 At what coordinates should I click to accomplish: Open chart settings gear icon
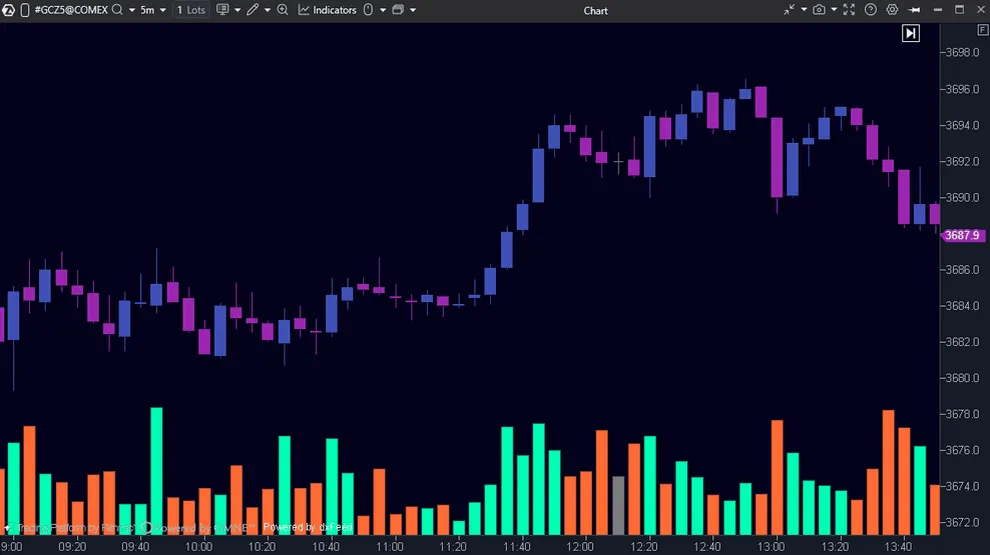(893, 10)
